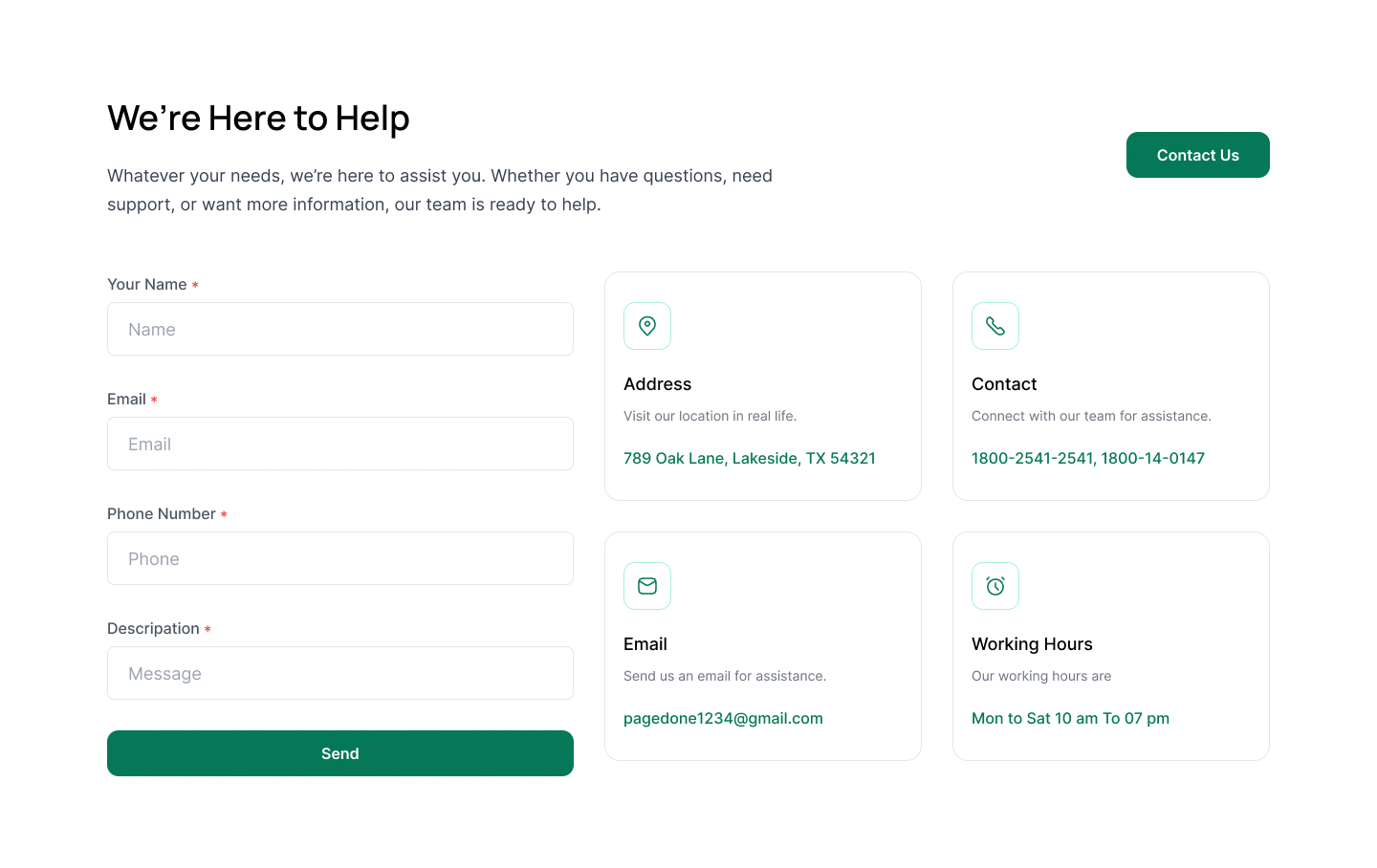Image resolution: width=1377 pixels, height=868 pixels.
Task: Click the phone handset icon
Action: click(x=995, y=326)
